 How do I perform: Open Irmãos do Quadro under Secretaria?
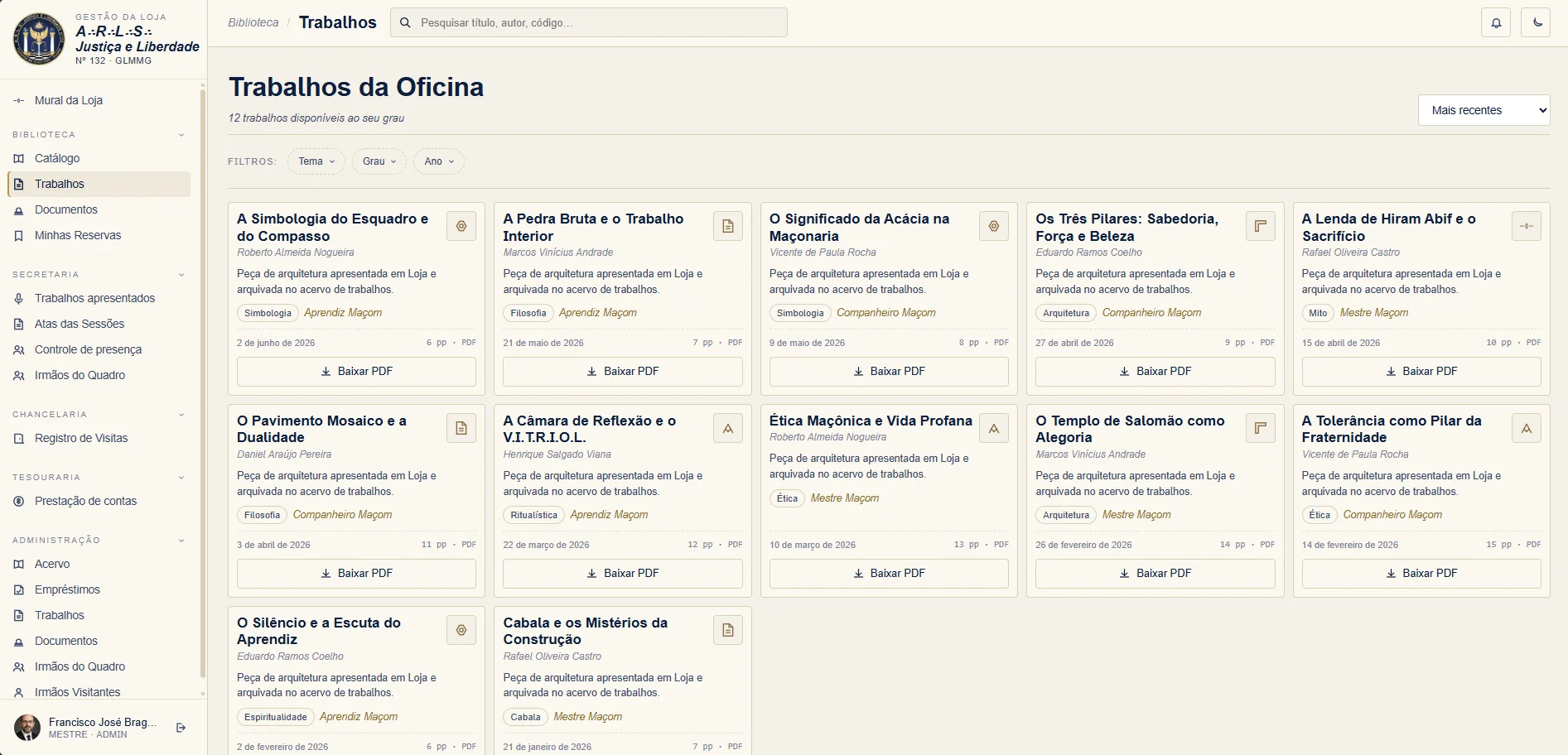click(x=99, y=375)
